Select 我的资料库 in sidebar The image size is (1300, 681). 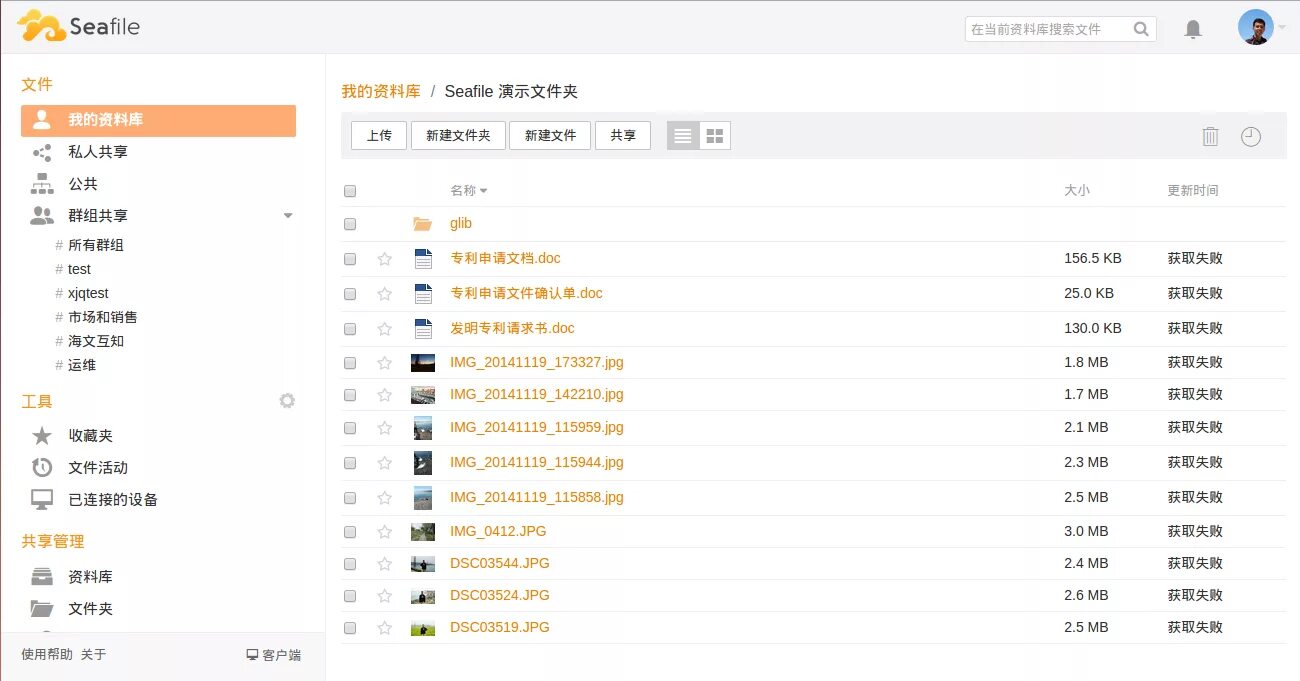click(x=158, y=120)
